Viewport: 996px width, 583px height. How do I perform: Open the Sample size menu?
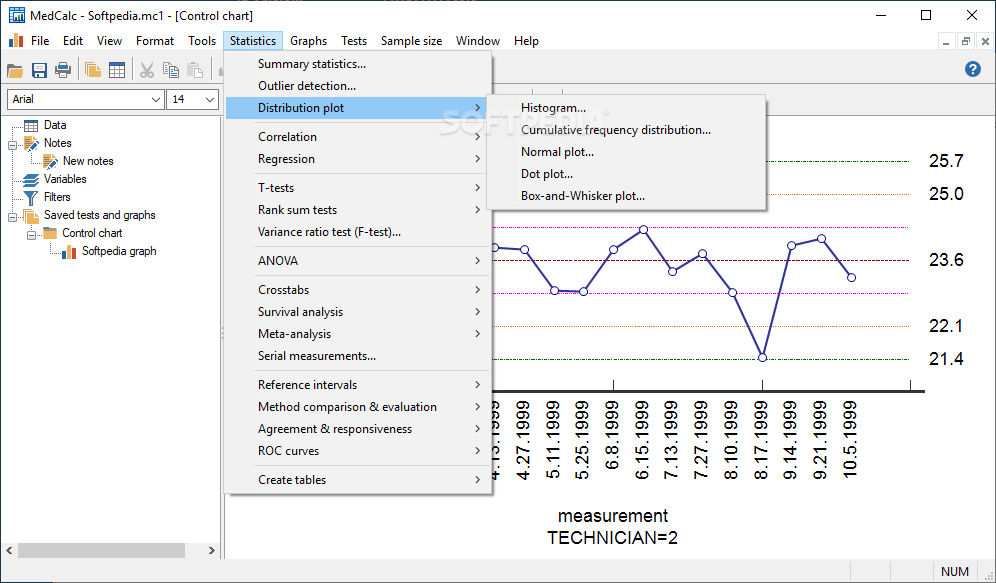(x=411, y=41)
